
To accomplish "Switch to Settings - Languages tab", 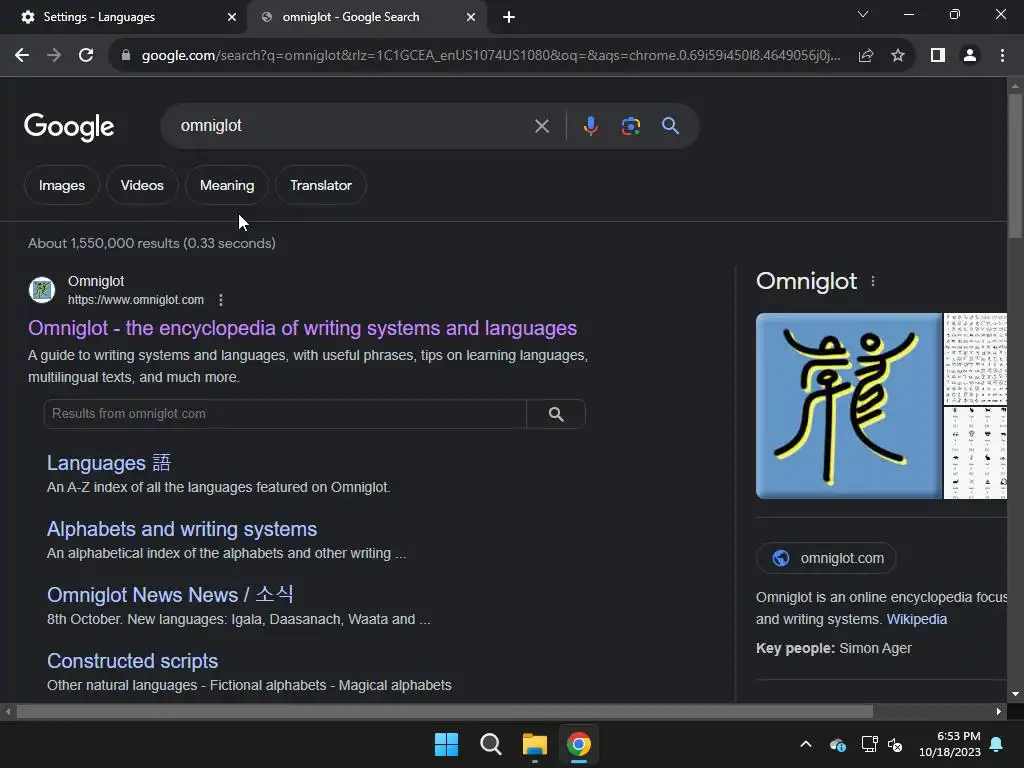I will coord(123,17).
